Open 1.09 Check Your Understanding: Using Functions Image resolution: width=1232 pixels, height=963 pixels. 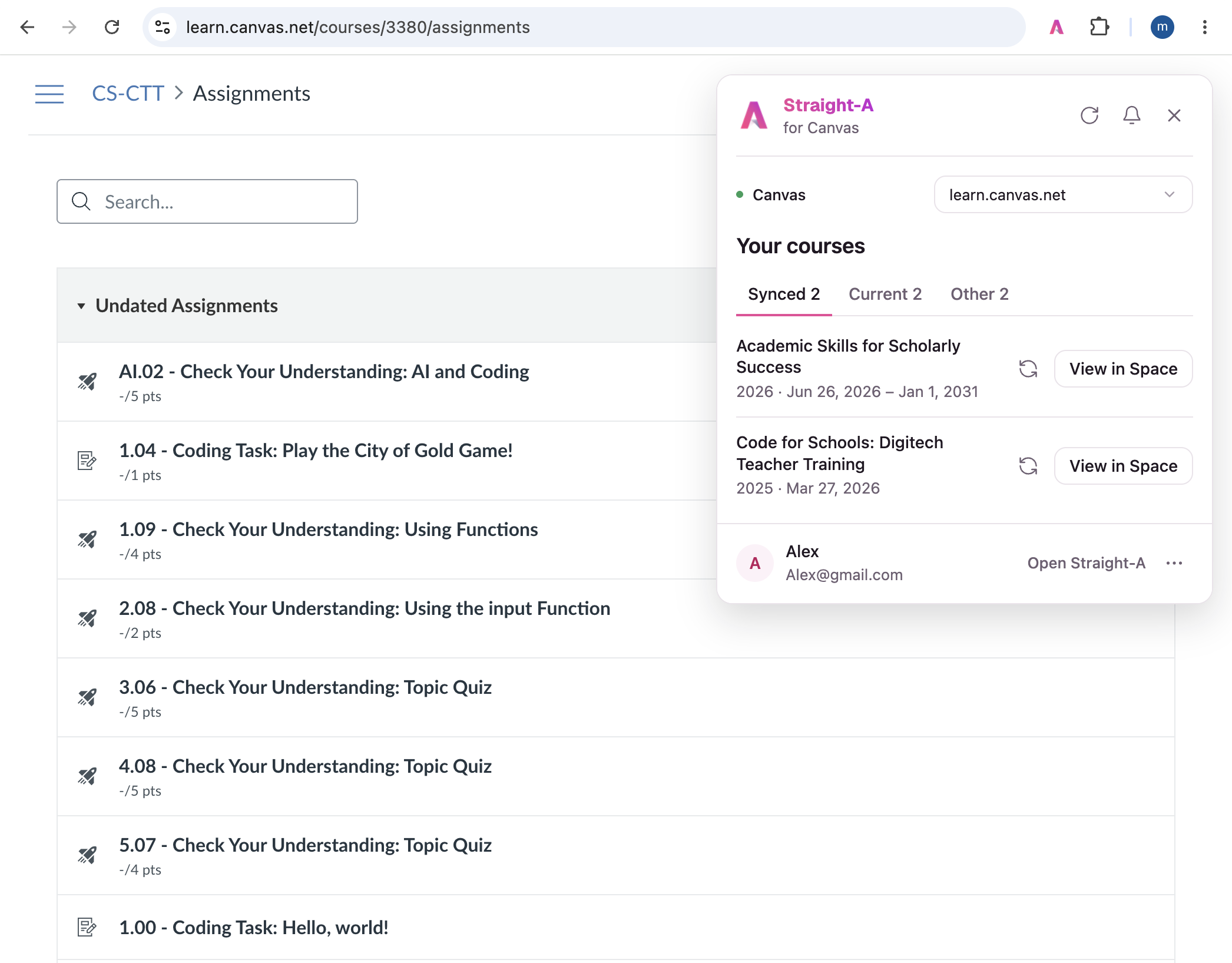tap(329, 530)
